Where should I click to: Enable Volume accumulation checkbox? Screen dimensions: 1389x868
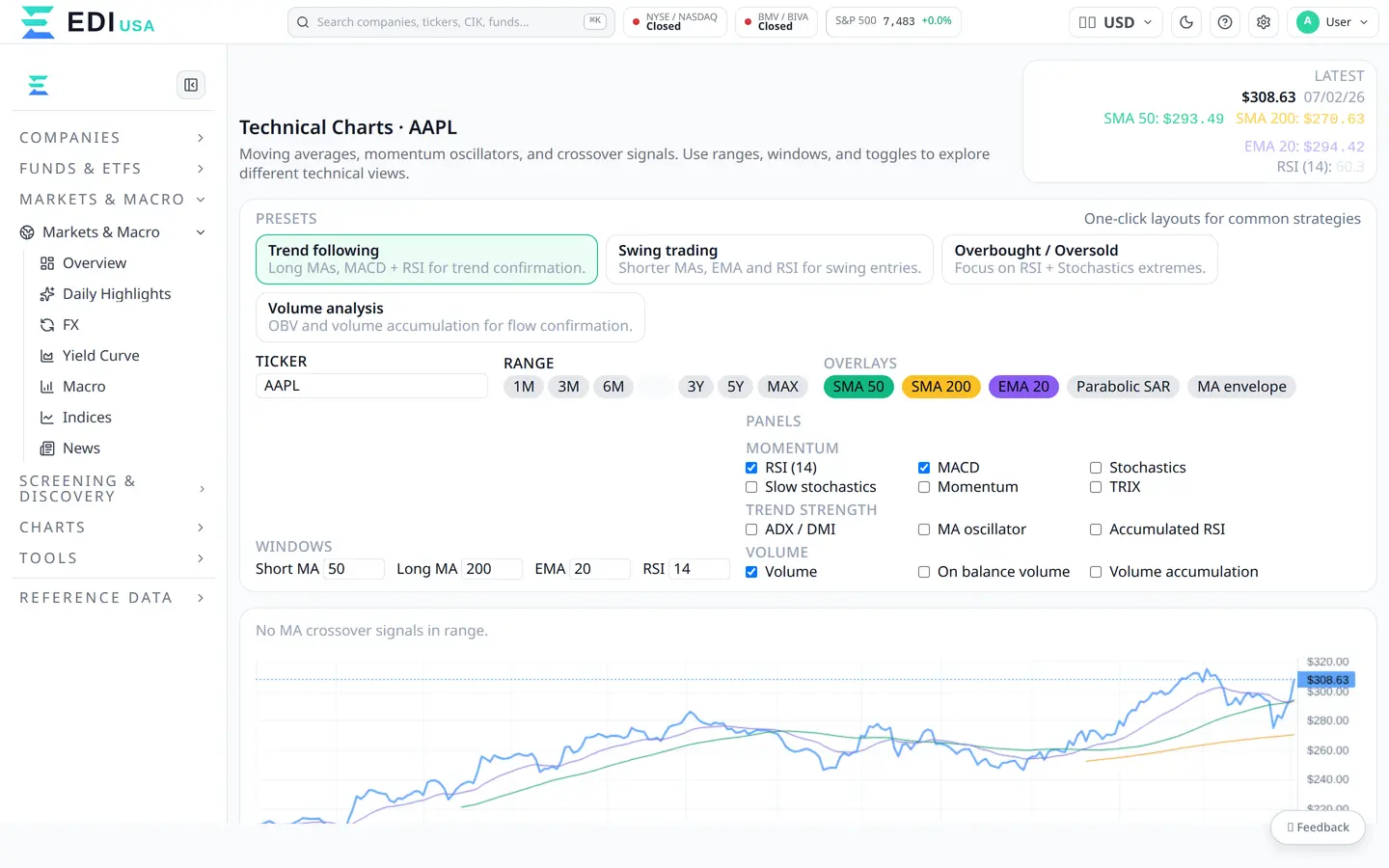(x=1096, y=572)
